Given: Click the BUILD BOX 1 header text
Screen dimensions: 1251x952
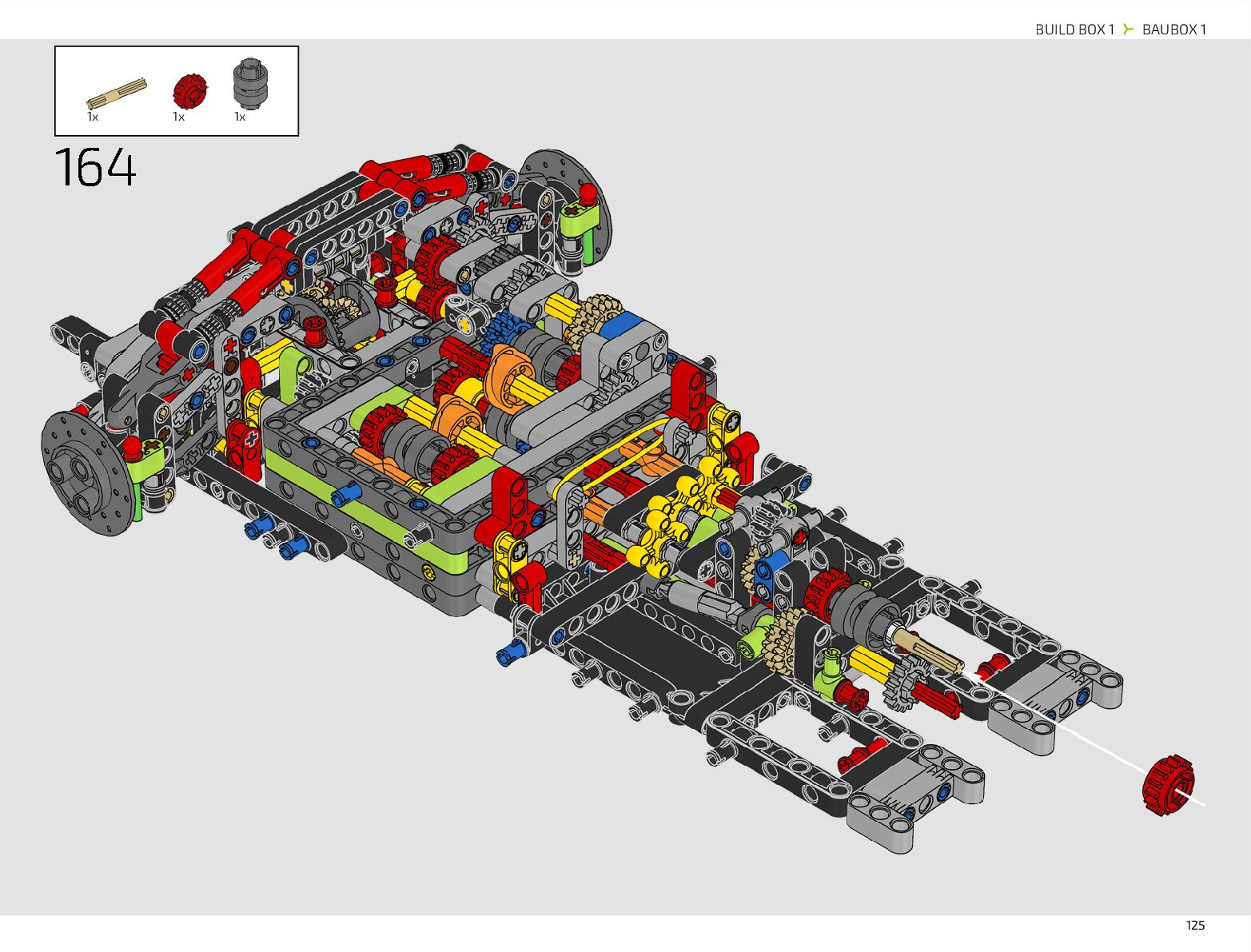Looking at the screenshot, I should coord(1074,30).
